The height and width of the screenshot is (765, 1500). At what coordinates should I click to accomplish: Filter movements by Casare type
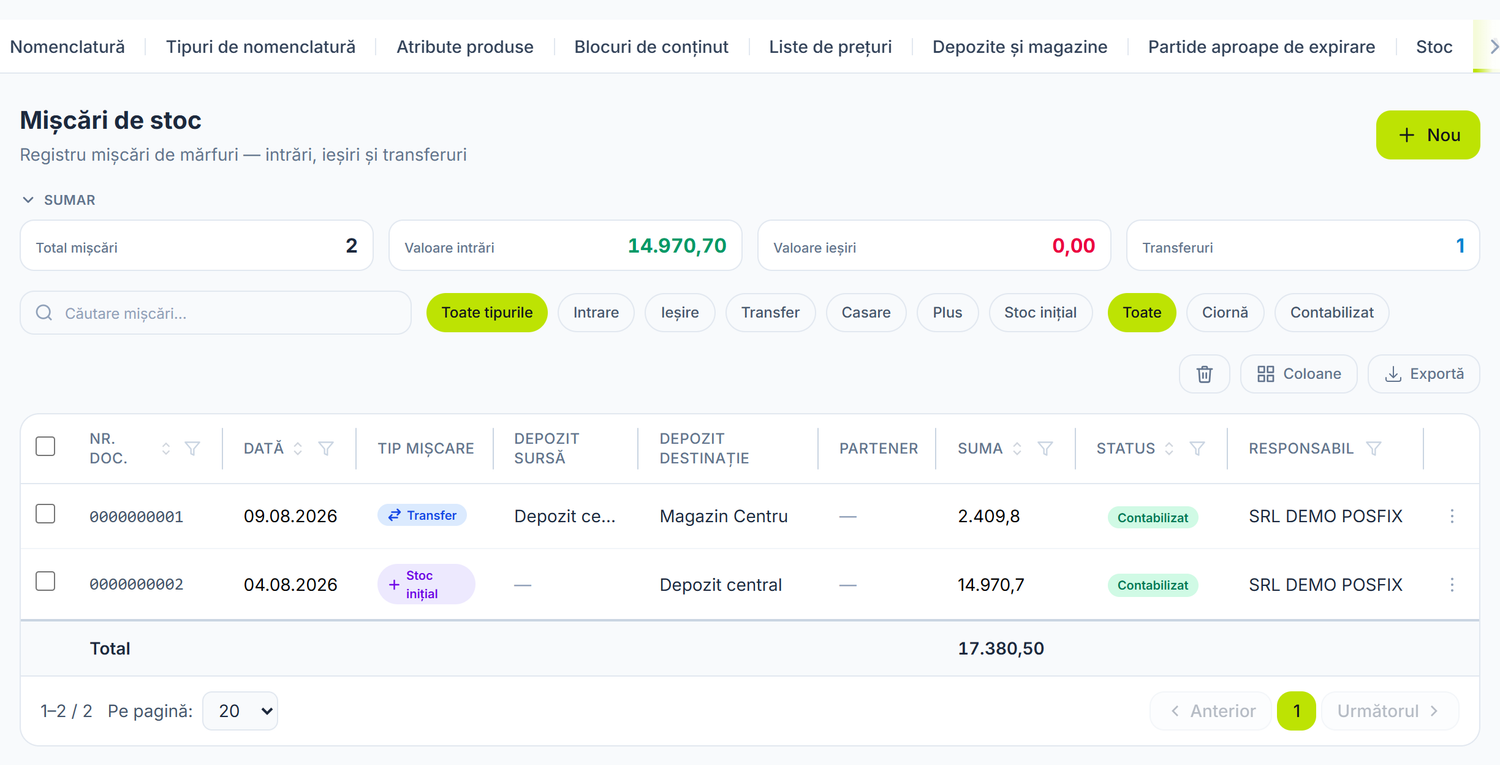[866, 313]
